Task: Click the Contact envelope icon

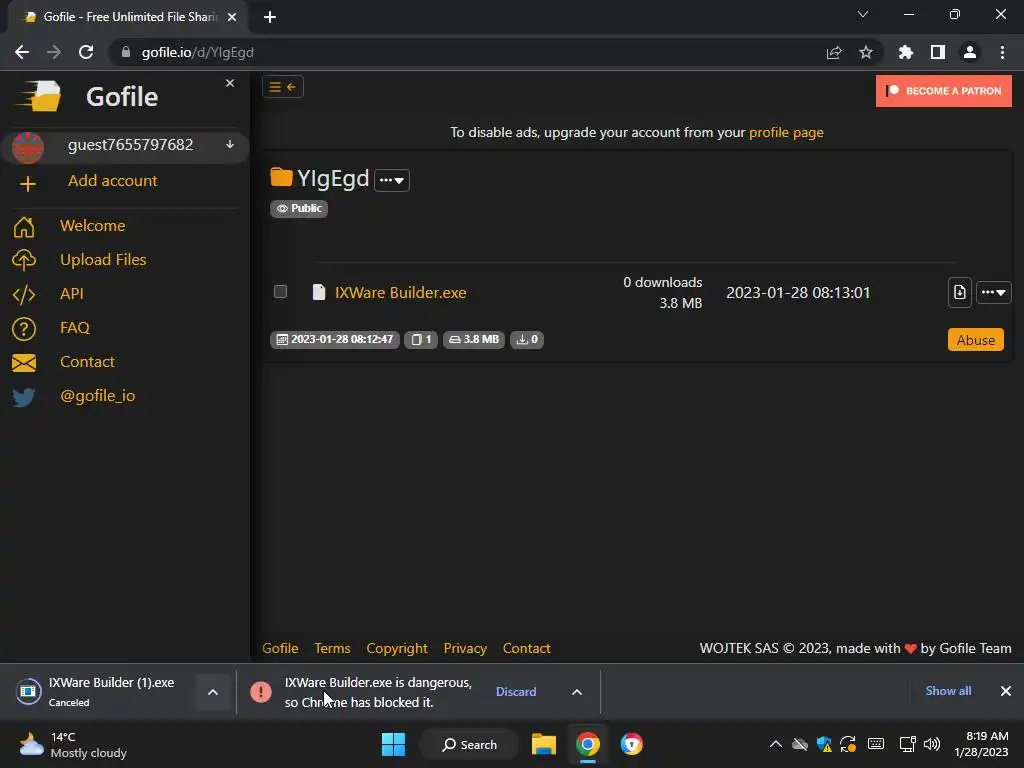Action: pos(24,362)
